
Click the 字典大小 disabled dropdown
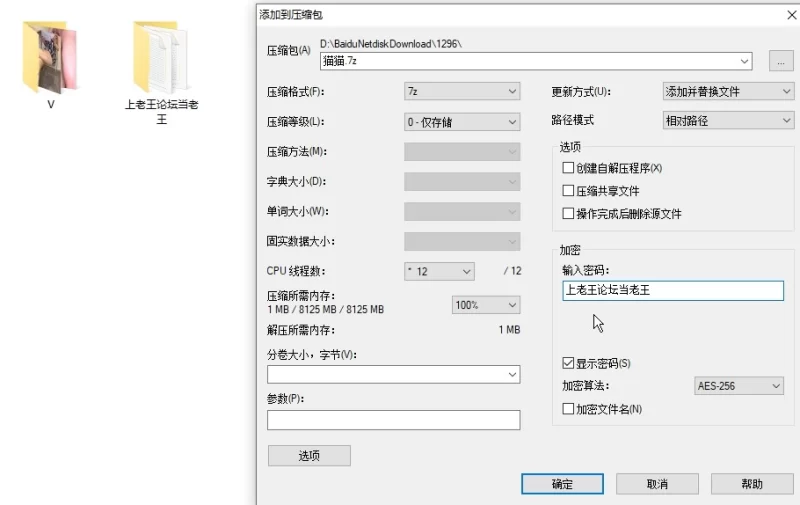click(x=462, y=182)
